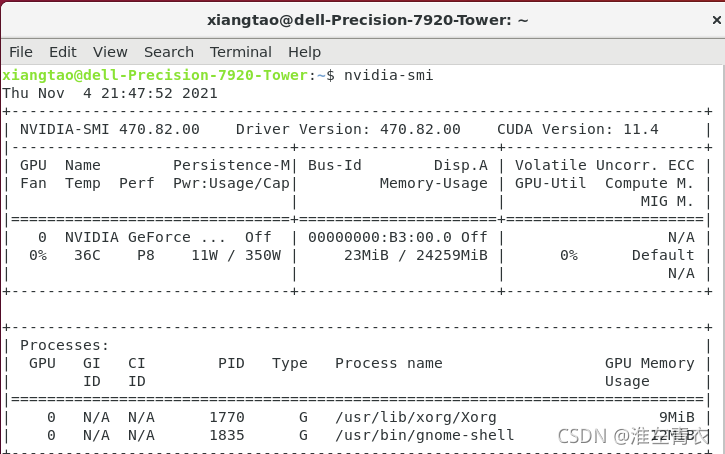
Task: Click the Processes: heading
Action: click(x=64, y=345)
